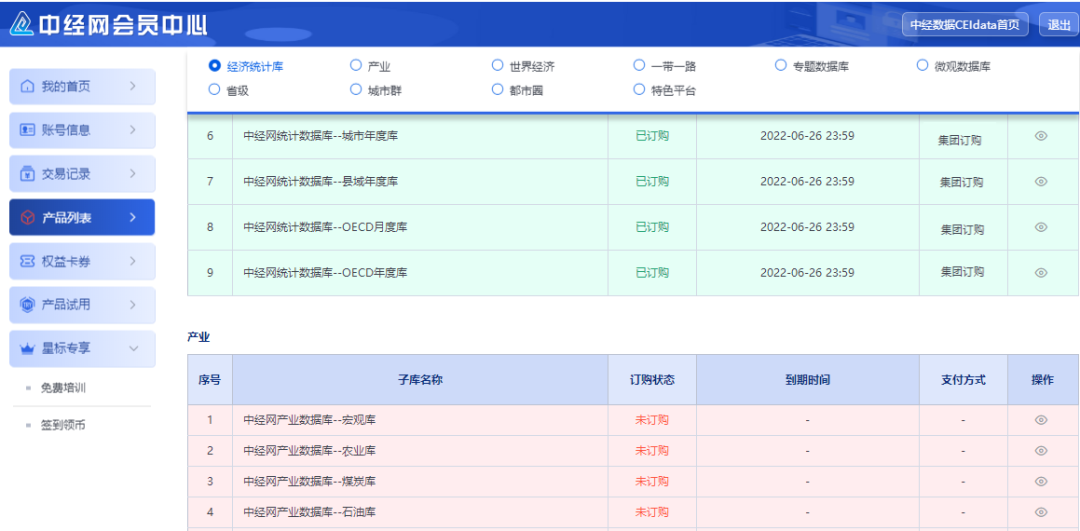Click the 交易记录 bag icon
Screen dimensions: 1080x531
28,174
